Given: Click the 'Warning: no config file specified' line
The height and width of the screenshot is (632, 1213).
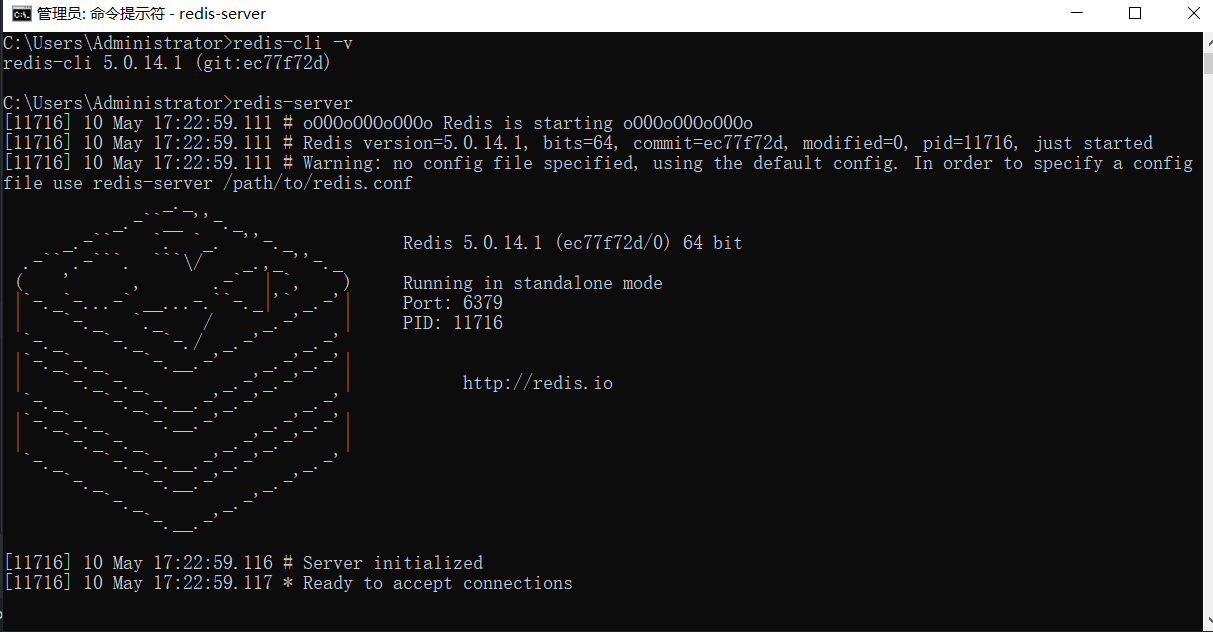Looking at the screenshot, I should tap(598, 163).
